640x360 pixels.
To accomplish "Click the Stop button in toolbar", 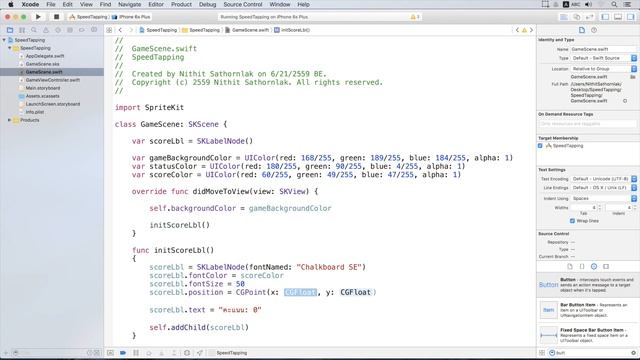I will coord(56,17).
